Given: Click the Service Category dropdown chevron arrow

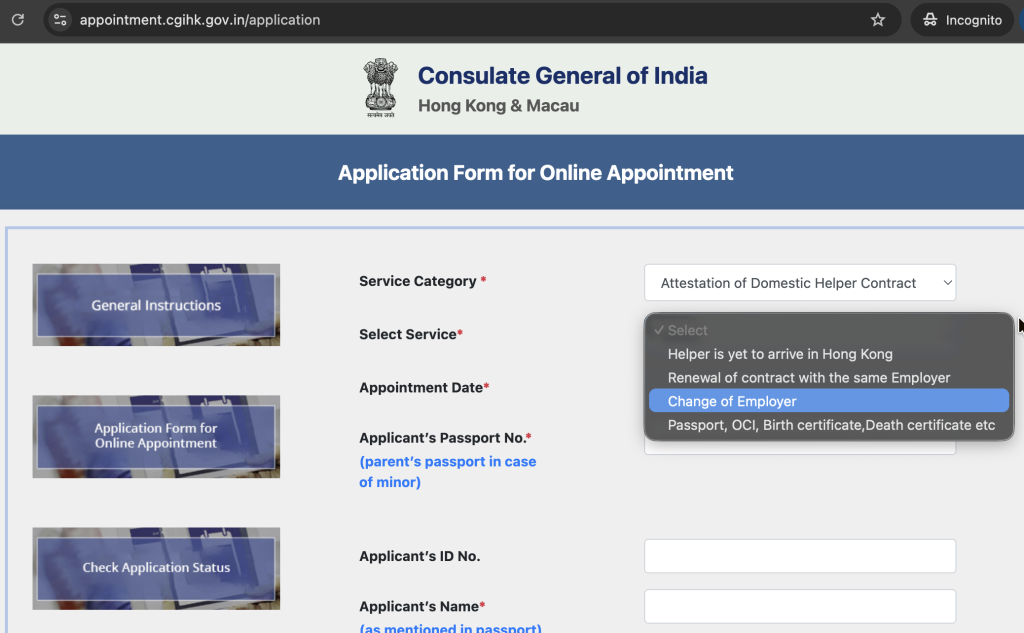Looking at the screenshot, I should coord(947,283).
